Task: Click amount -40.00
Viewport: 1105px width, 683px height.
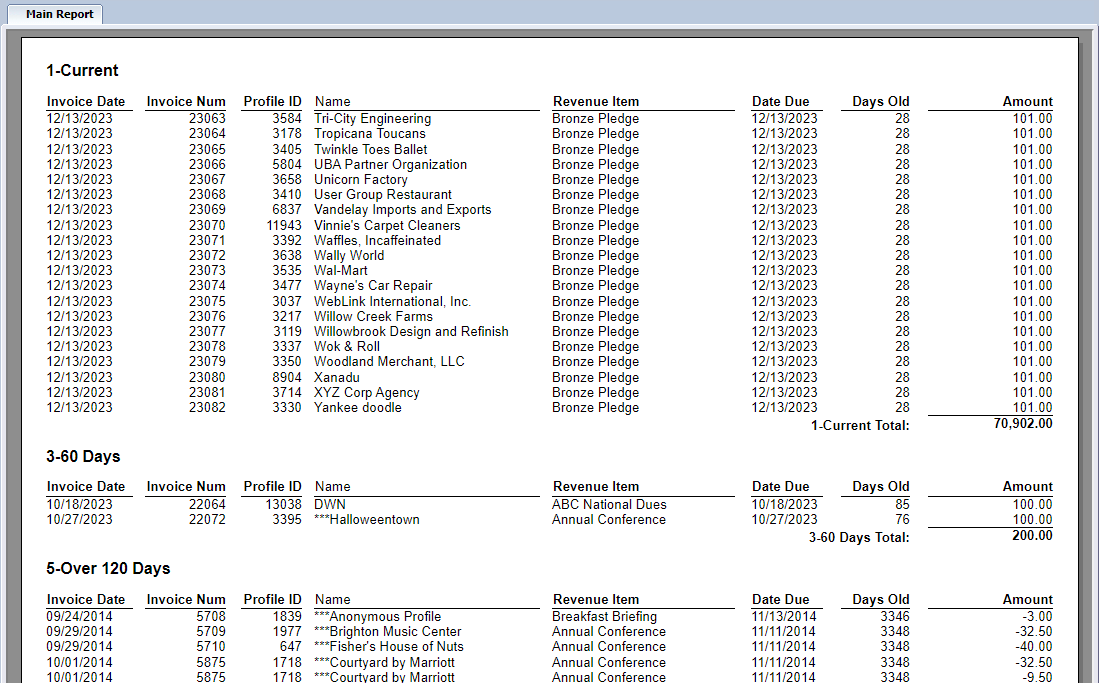Action: pyautogui.click(x=1034, y=646)
